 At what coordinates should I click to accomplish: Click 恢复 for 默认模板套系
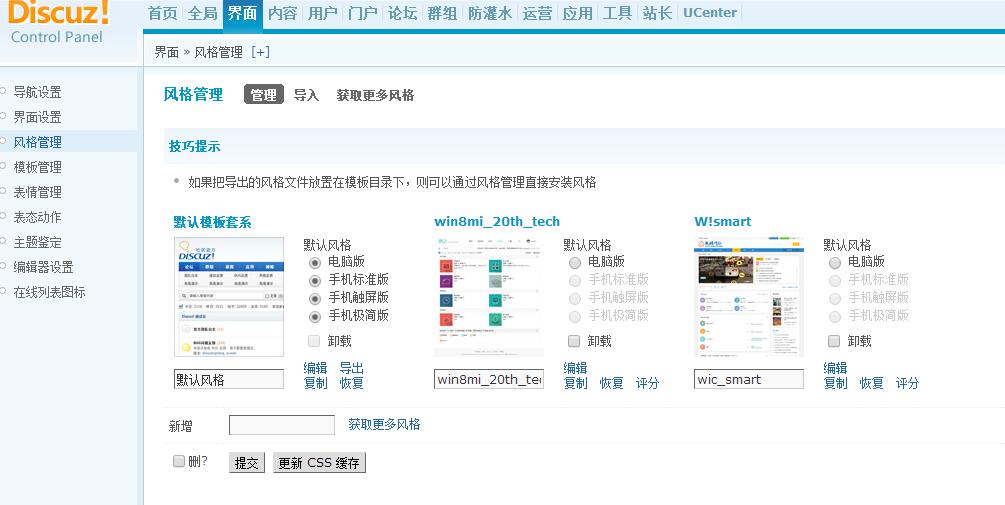click(351, 383)
